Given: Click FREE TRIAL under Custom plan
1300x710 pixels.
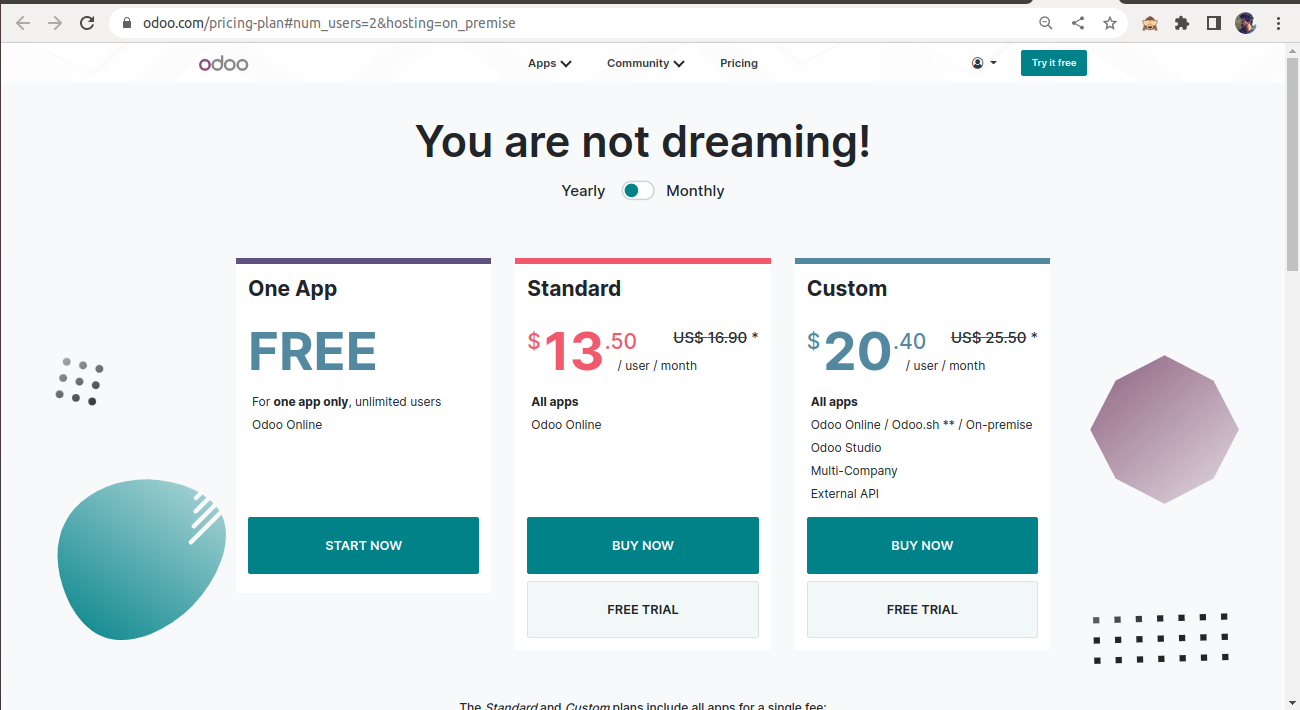Looking at the screenshot, I should (922, 609).
